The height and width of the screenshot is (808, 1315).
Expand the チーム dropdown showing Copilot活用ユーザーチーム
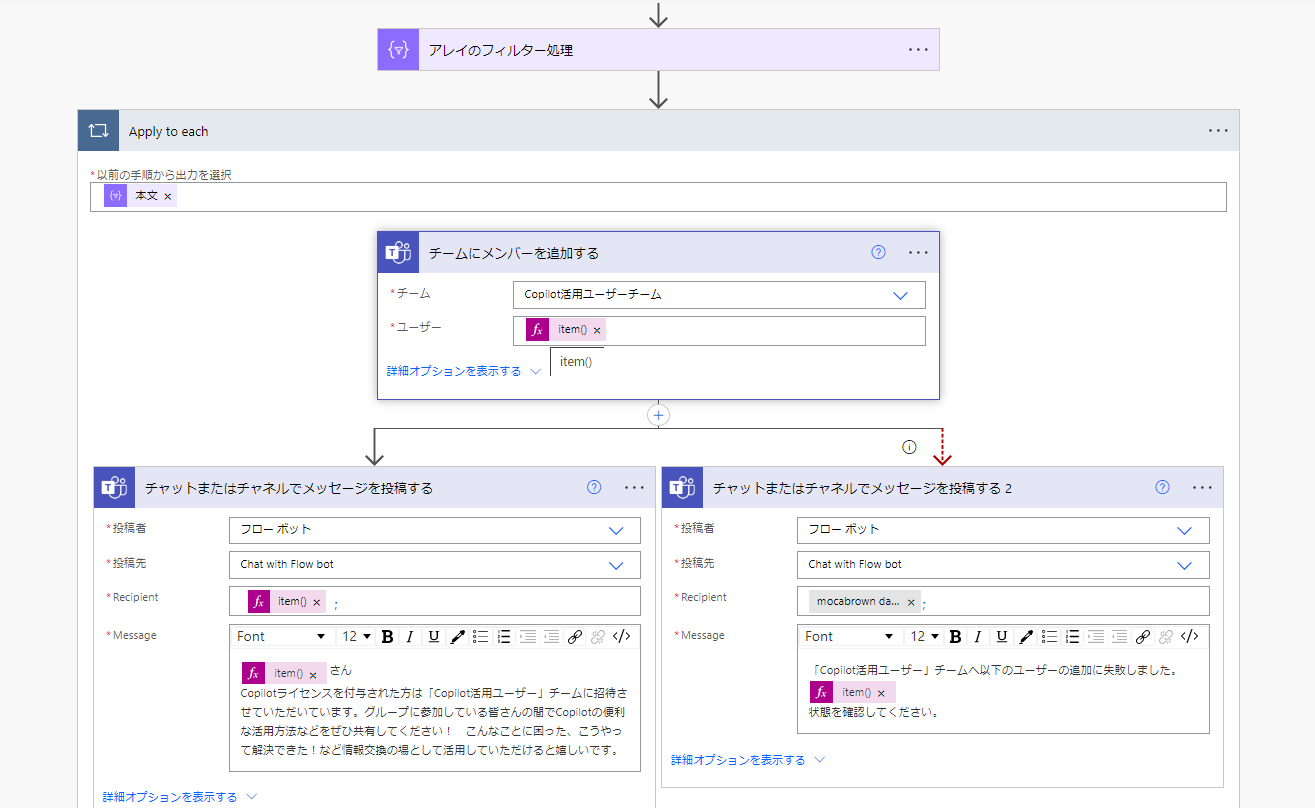click(x=900, y=295)
